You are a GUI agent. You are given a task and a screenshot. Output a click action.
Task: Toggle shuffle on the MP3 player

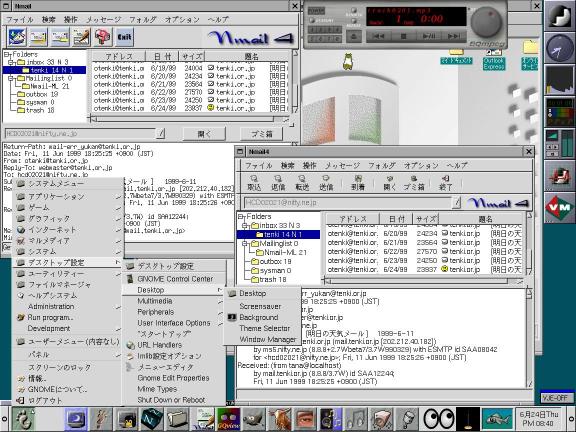click(x=354, y=11)
